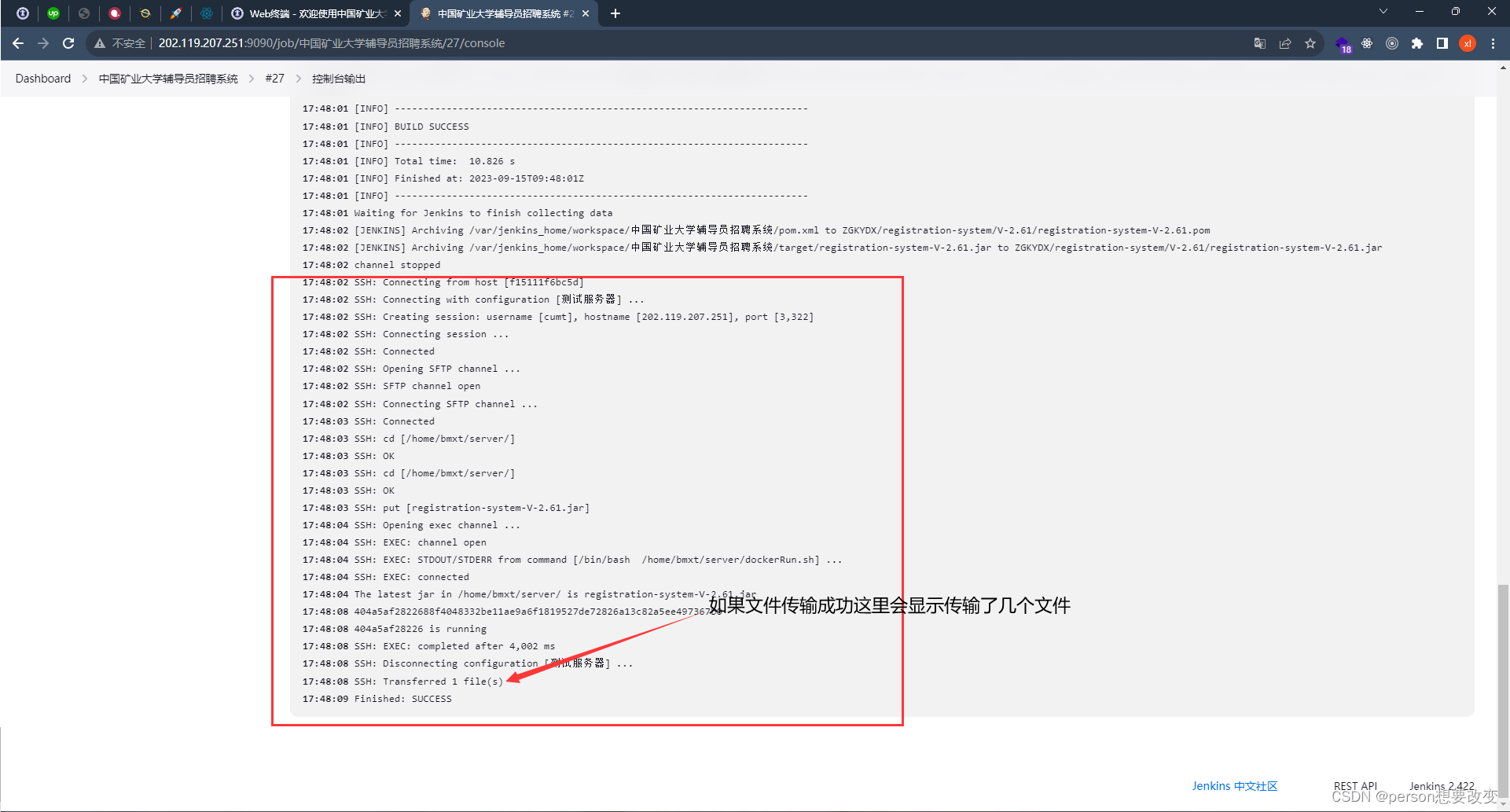This screenshot has height=812, width=1510.
Task: Open the purple extension with badge 18
Action: (x=1342, y=44)
